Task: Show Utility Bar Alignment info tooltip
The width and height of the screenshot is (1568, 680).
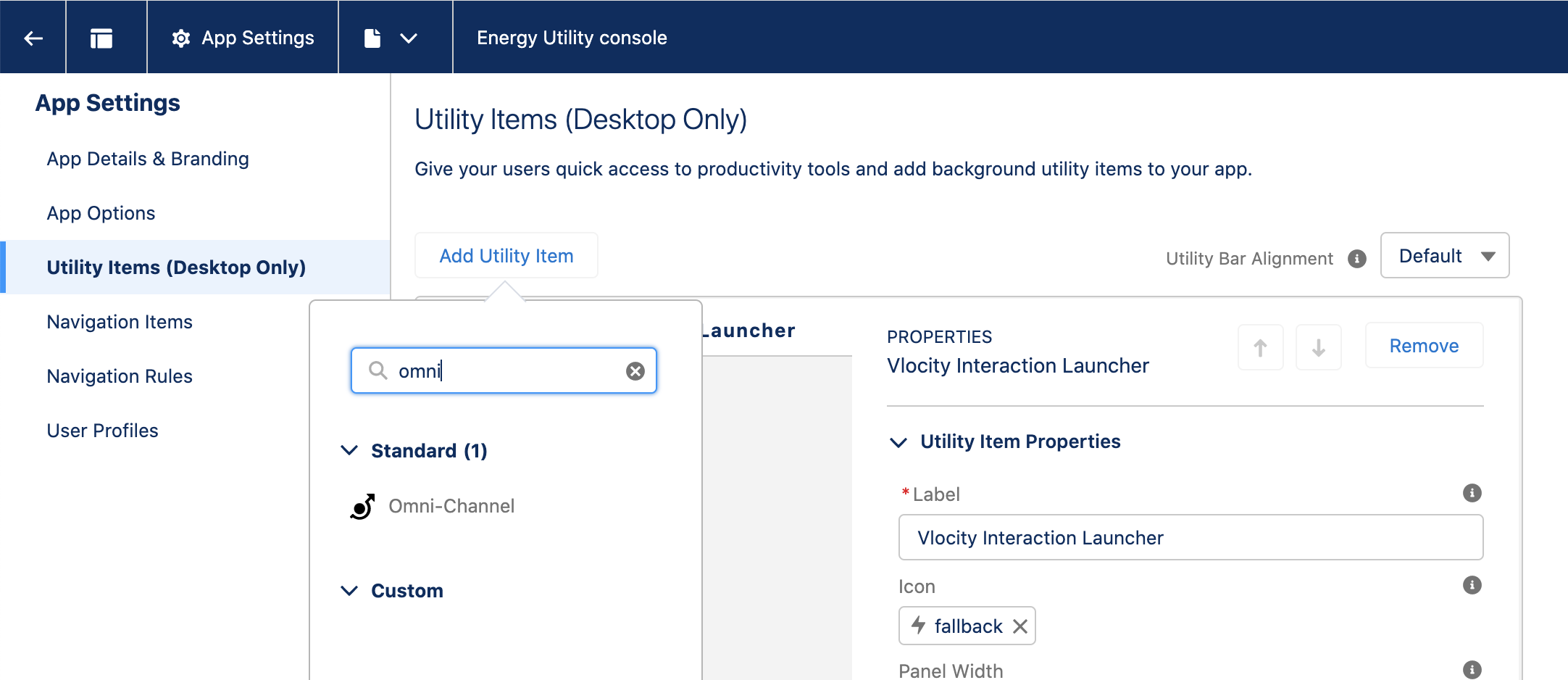Action: [1357, 259]
